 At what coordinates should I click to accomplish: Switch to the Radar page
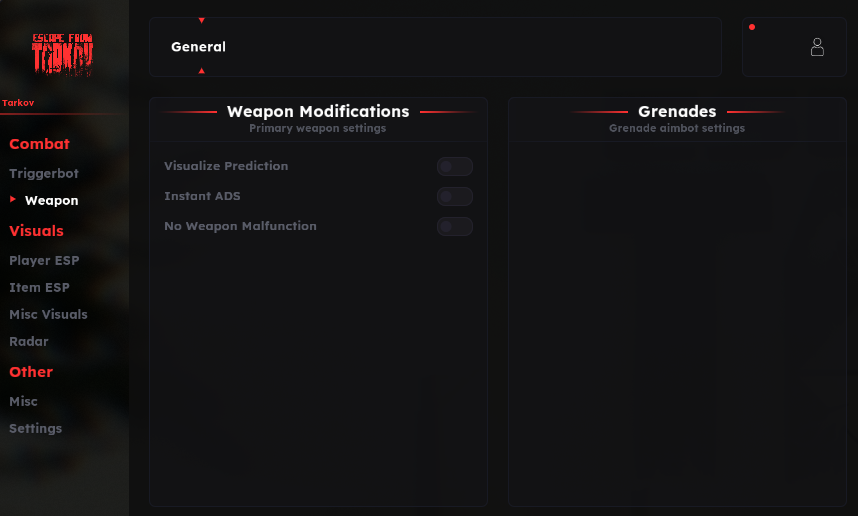[29, 342]
